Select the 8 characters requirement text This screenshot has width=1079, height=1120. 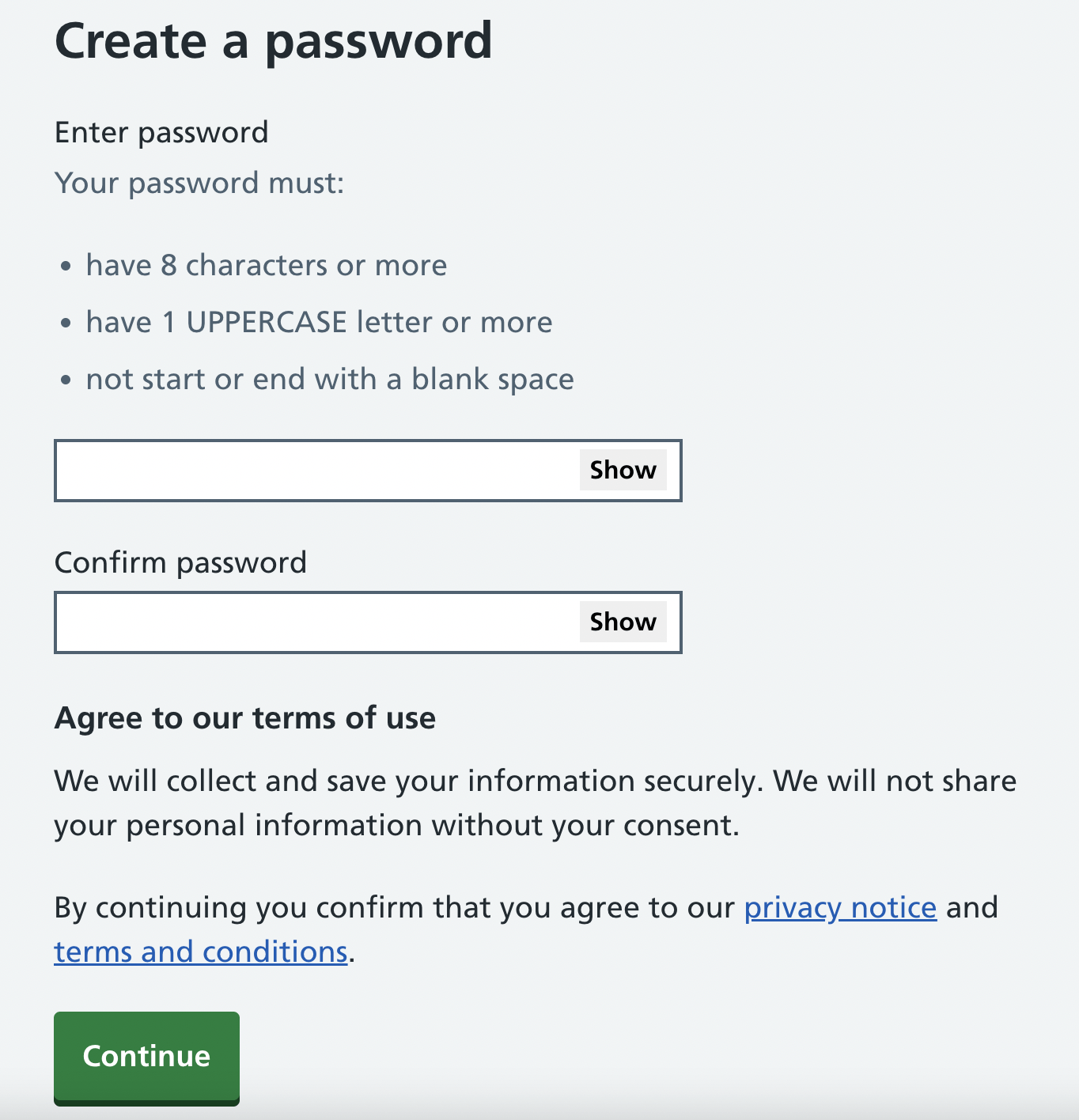[x=266, y=265]
